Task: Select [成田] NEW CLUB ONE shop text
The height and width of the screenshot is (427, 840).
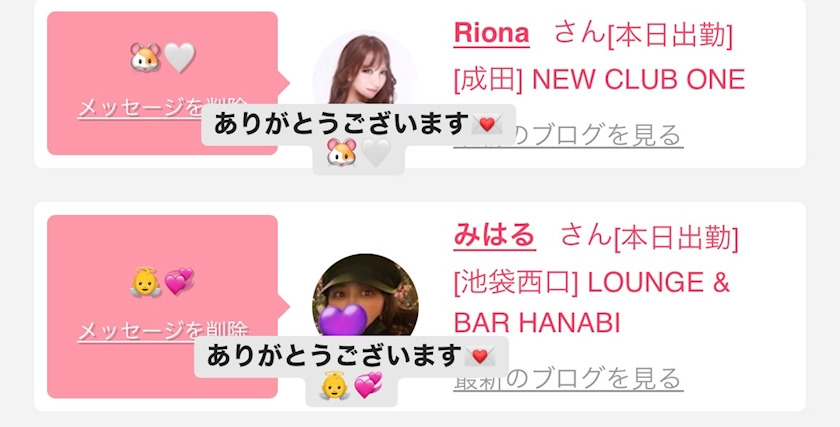Action: tap(599, 80)
